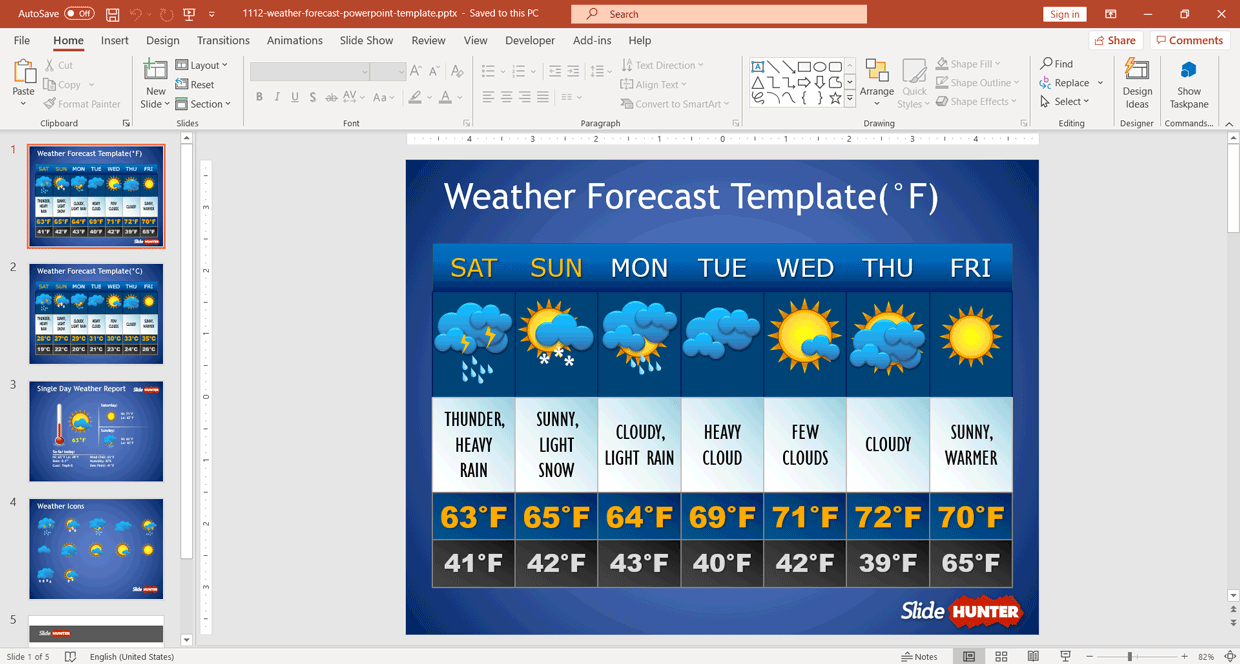Open the Design Ideas pane
Image resolution: width=1240 pixels, height=664 pixels.
tap(1137, 83)
